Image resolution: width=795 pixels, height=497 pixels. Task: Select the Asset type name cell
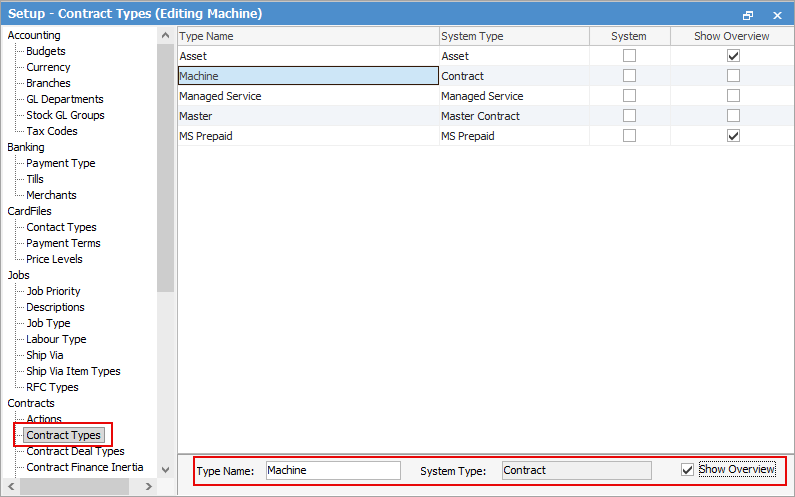point(308,56)
